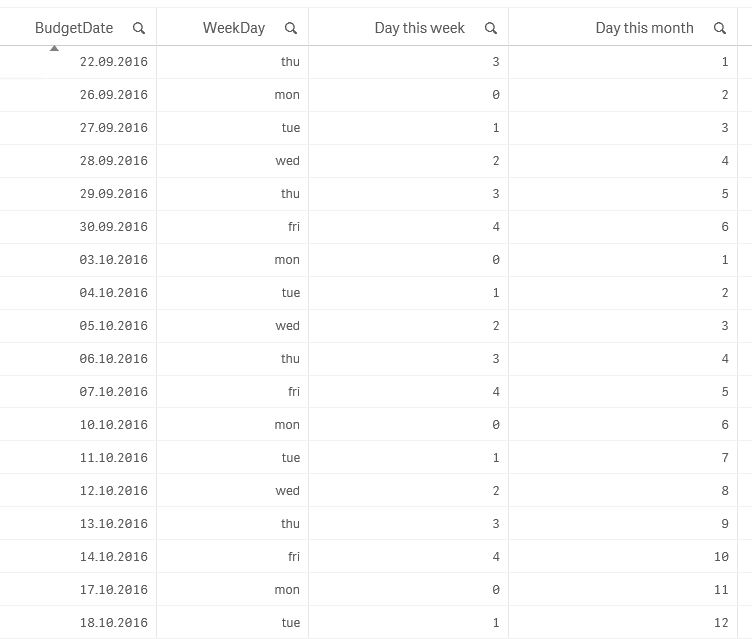The image size is (752, 639).
Task: Click search icon in BudgetDate column
Action: tap(139, 28)
